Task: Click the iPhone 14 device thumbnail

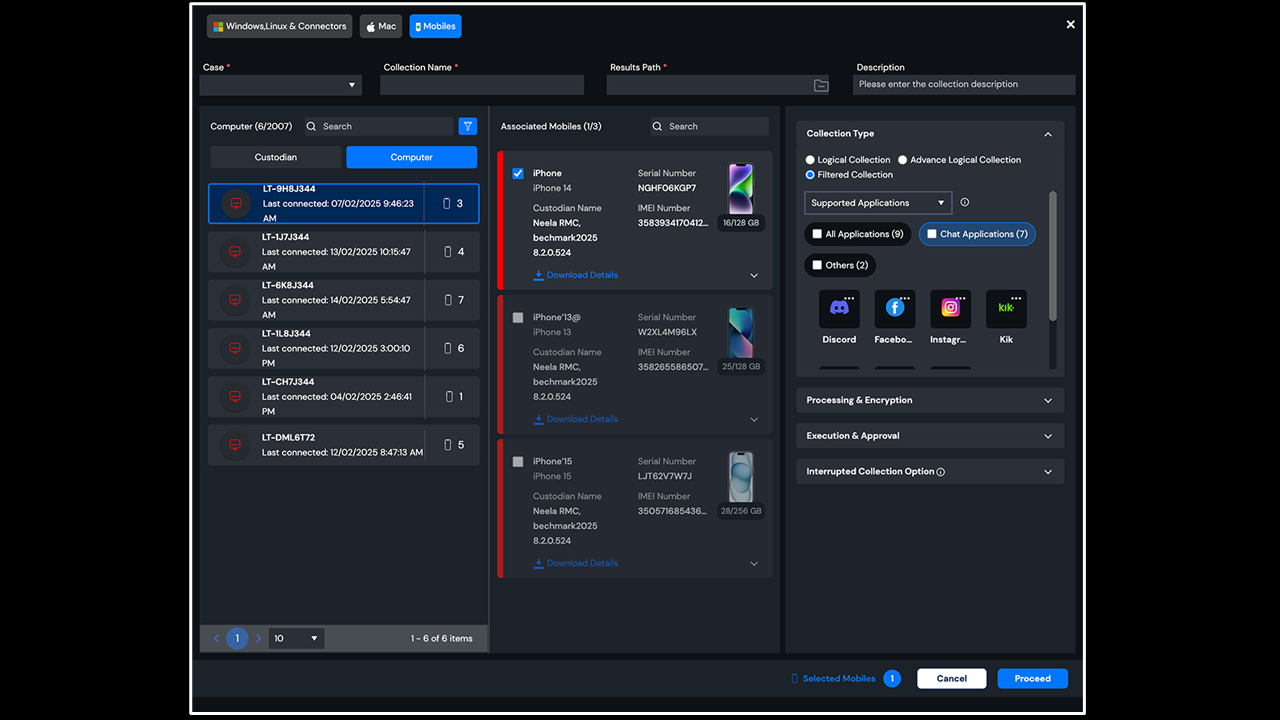Action: (741, 189)
